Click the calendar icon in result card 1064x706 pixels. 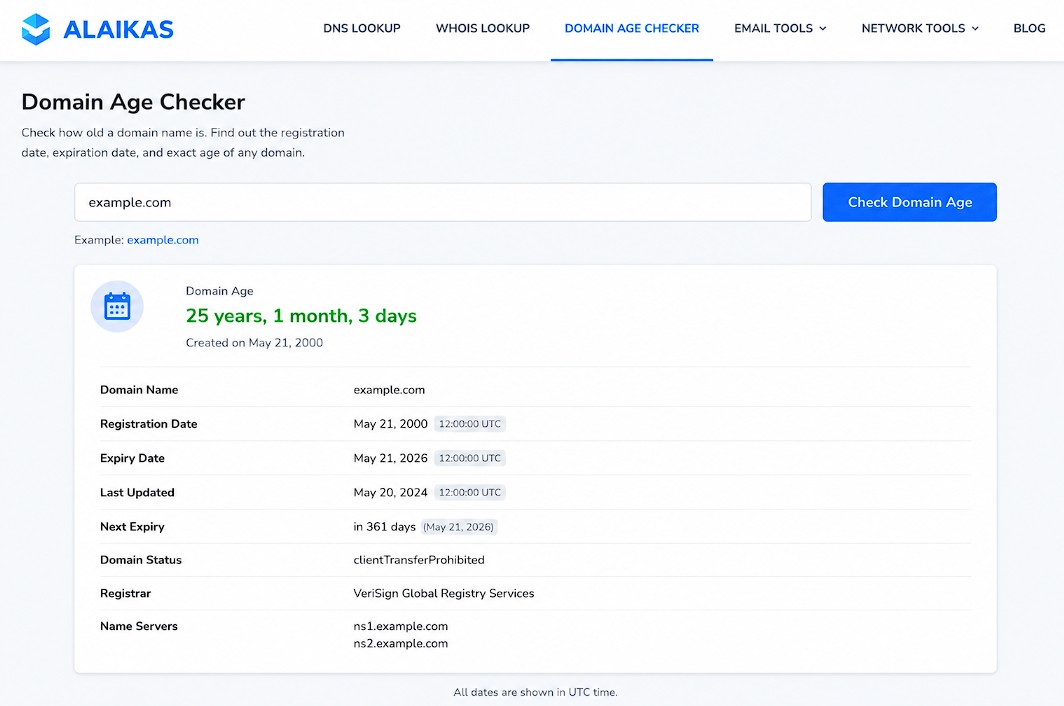[x=117, y=306]
